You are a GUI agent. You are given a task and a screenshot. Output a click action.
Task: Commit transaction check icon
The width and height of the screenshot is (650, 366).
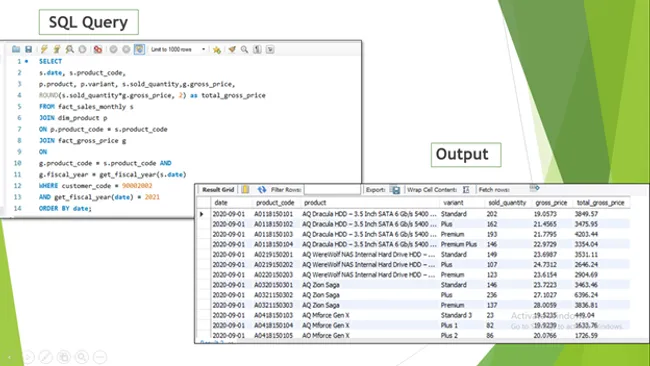[113, 49]
